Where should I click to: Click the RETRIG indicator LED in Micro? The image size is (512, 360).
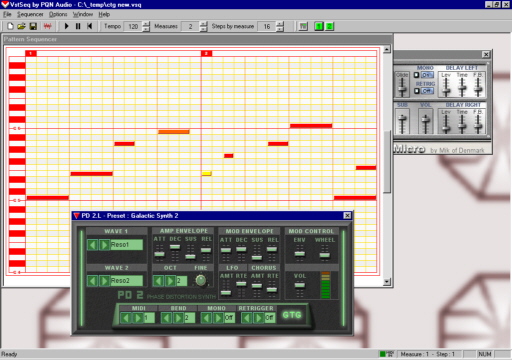coord(417,91)
